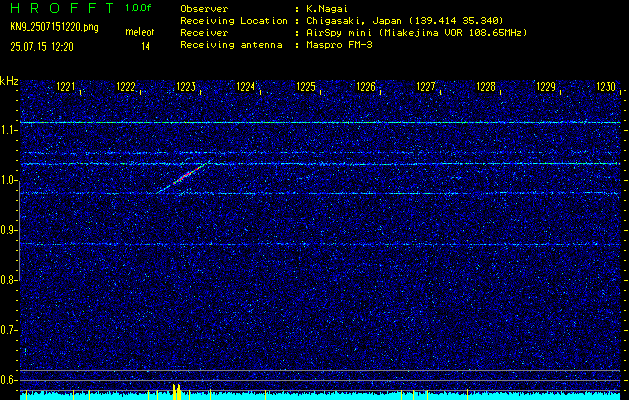Viewport: 629px width, 400px height.
Task: Click the Receiving antenna label
Action: tap(231, 45)
